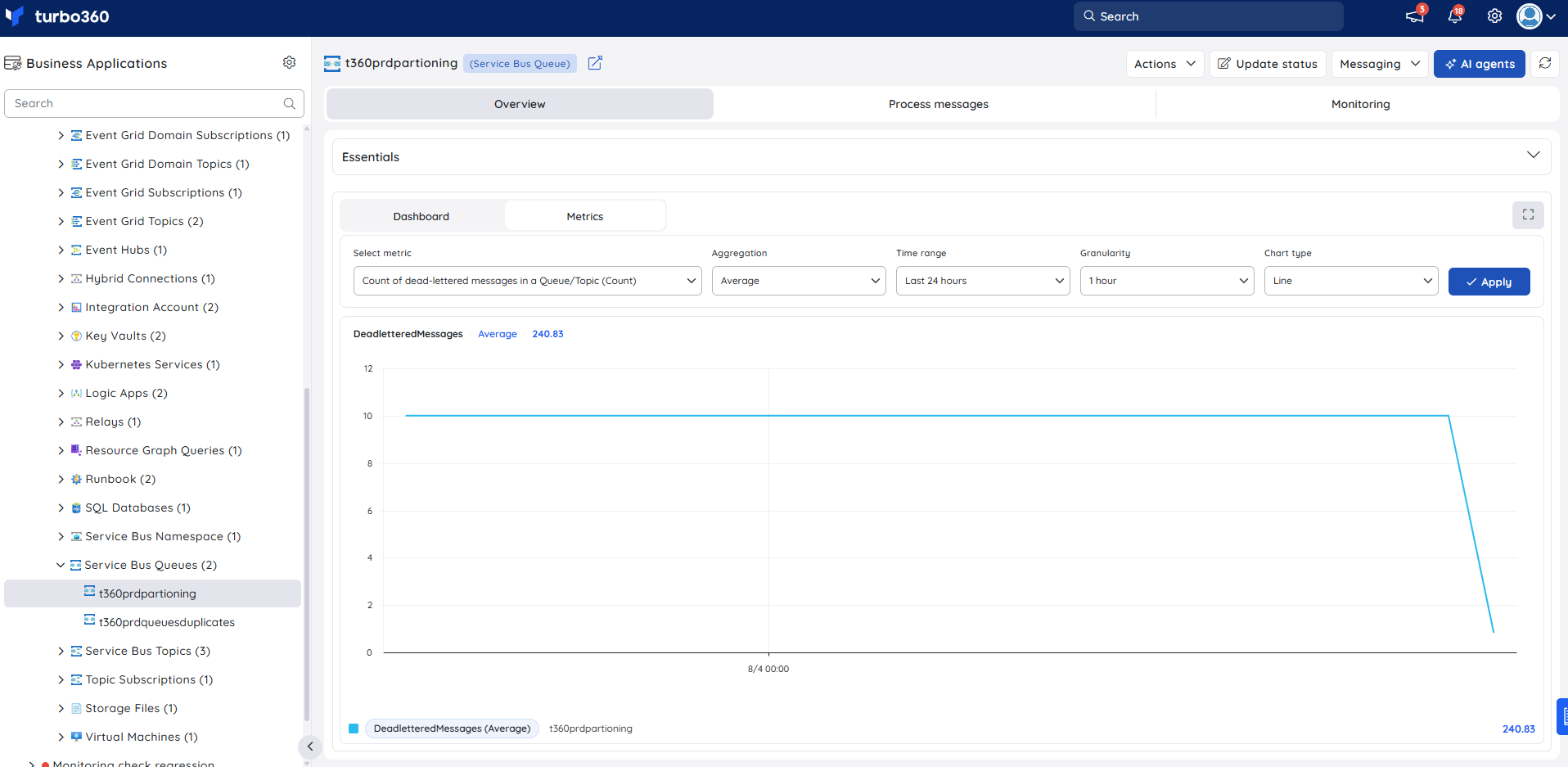
Task: Open the announcements megaphone icon
Action: pos(1414,16)
